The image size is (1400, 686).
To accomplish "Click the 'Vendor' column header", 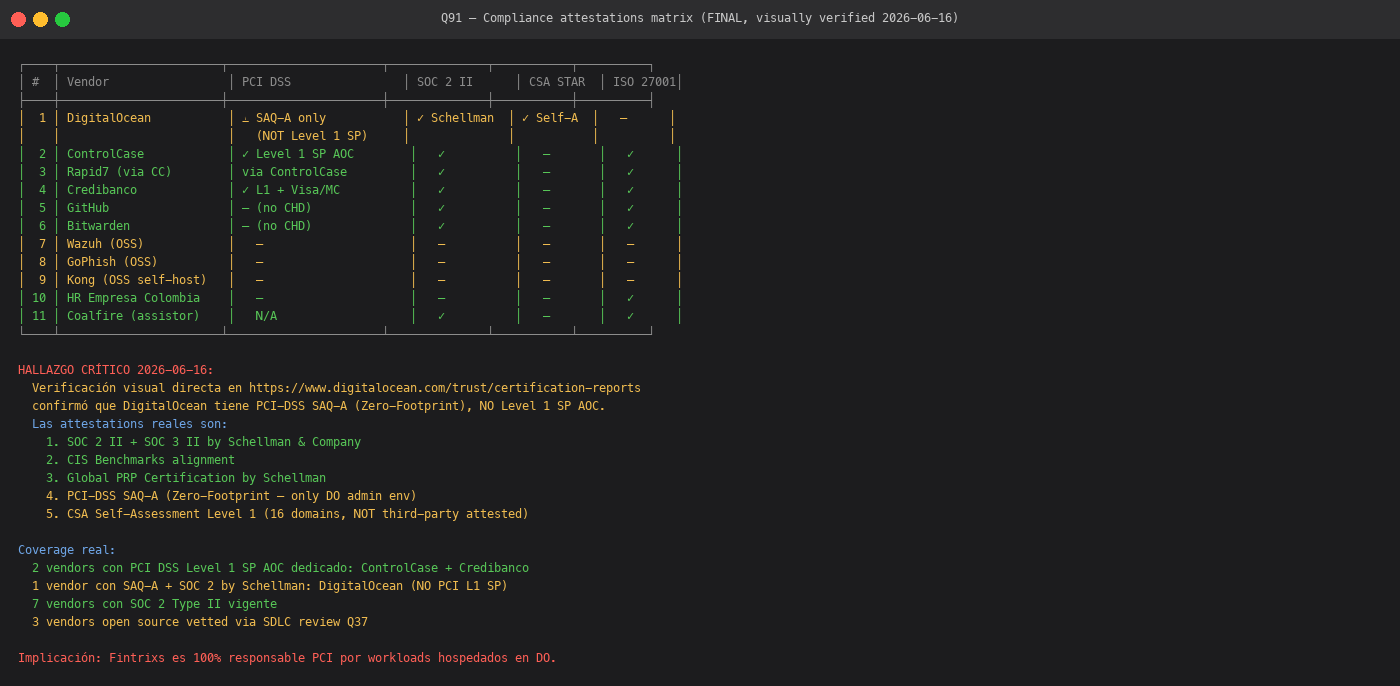I will pyautogui.click(x=88, y=82).
